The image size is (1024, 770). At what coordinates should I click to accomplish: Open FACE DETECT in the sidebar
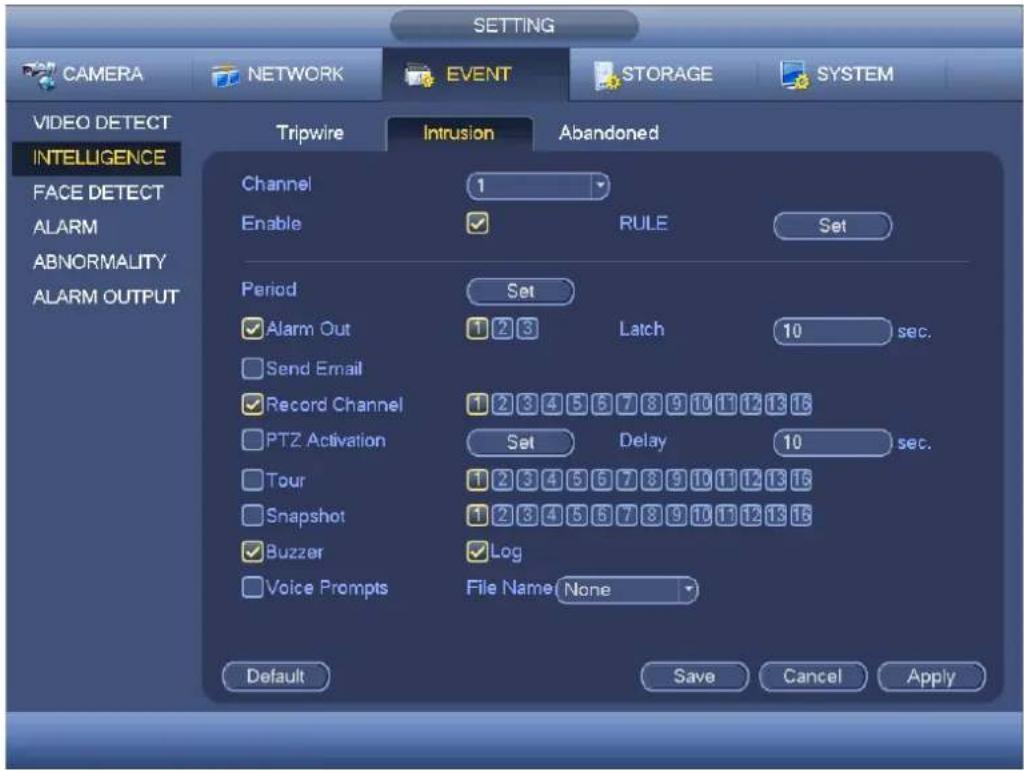point(98,193)
